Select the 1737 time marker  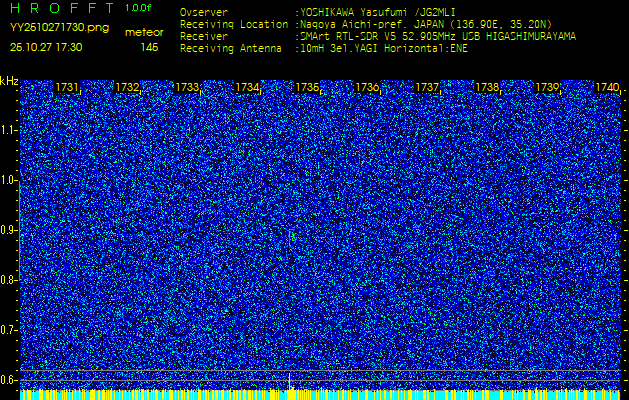427,88
